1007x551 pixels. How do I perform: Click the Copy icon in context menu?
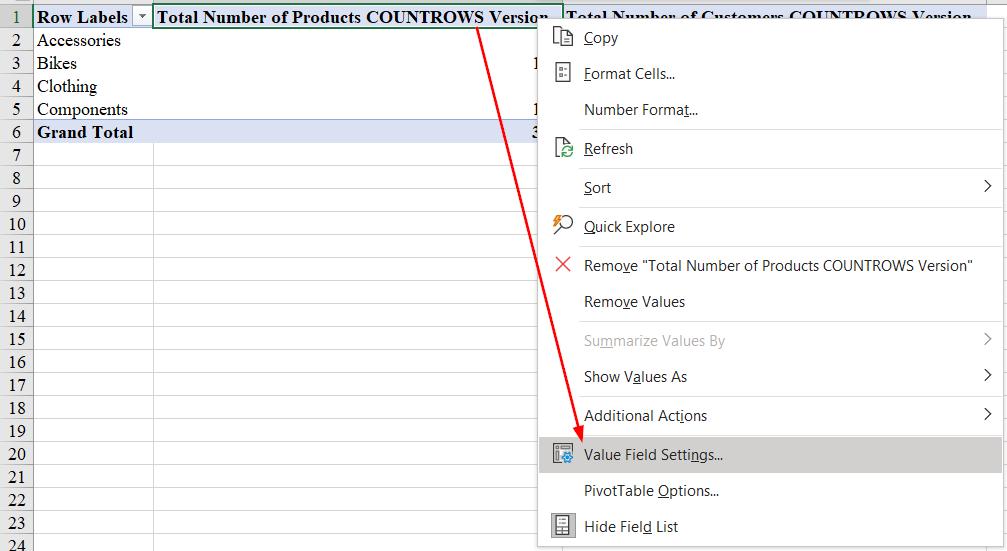[x=563, y=38]
